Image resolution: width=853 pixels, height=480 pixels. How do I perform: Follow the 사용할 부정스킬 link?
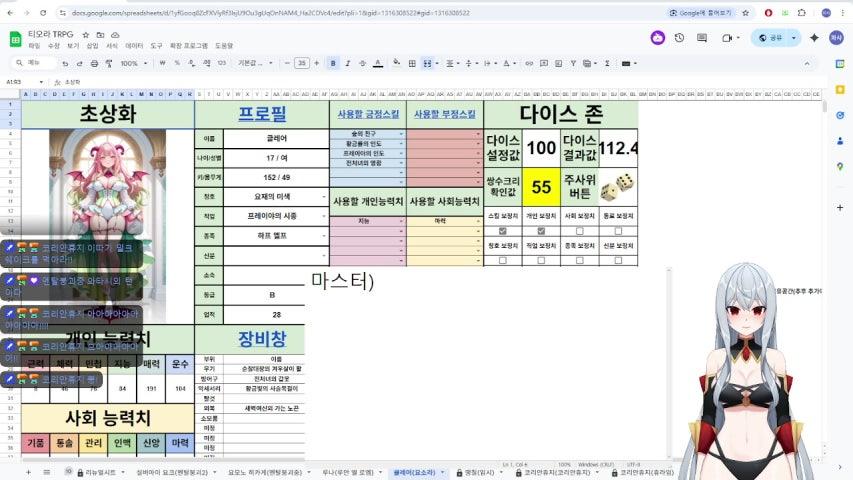coord(445,114)
